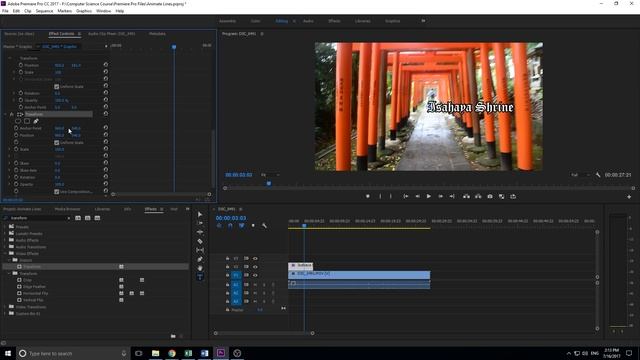This screenshot has height=360, width=640.
Task: Choose the Ripple Edit tool
Action: [200, 232]
